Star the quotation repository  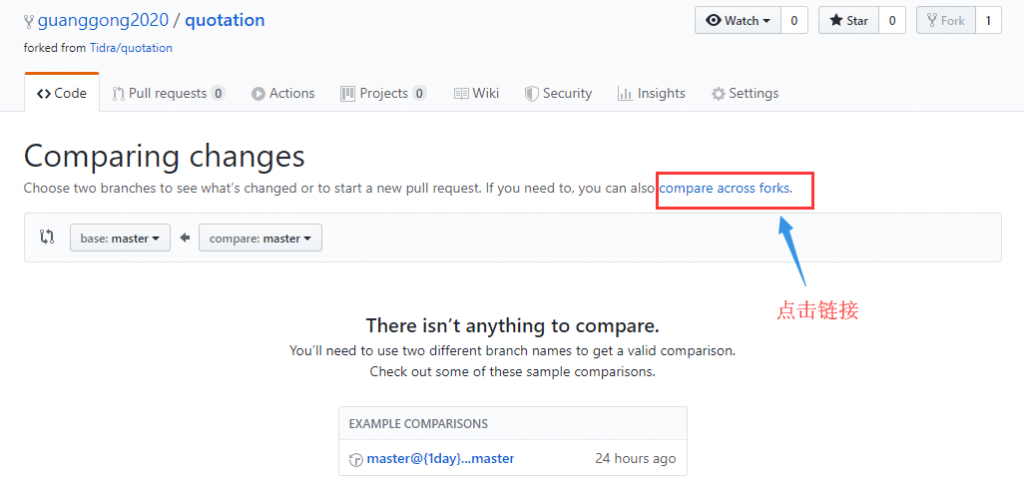pos(848,21)
